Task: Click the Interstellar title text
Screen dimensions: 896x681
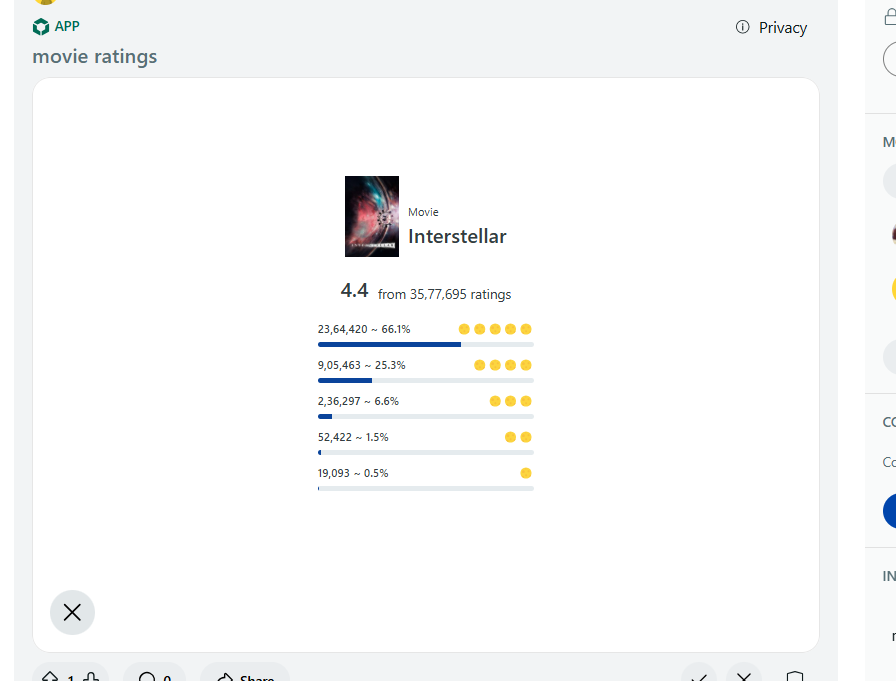Action: click(x=457, y=236)
